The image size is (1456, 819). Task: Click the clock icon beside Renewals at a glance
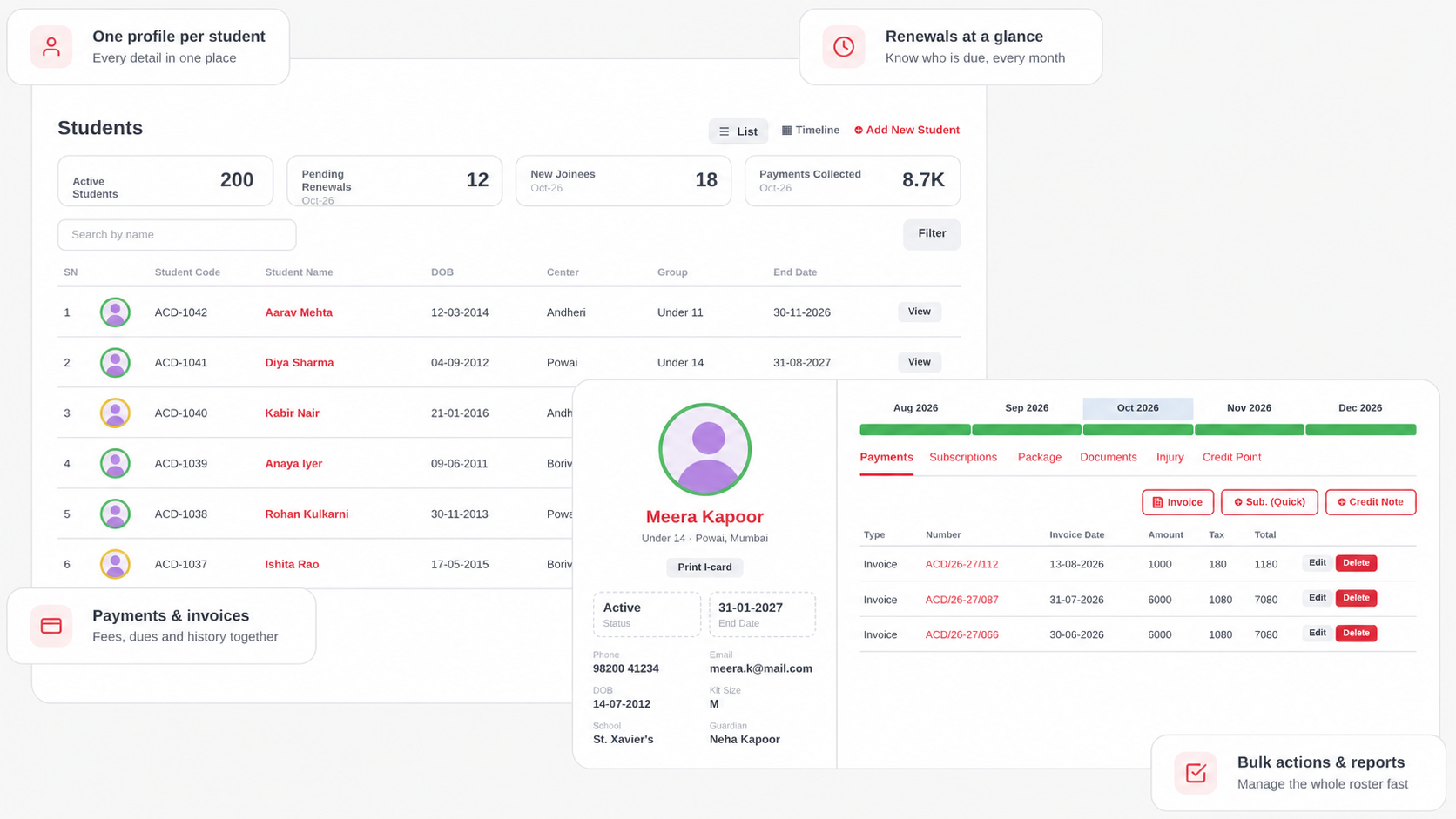pos(844,47)
